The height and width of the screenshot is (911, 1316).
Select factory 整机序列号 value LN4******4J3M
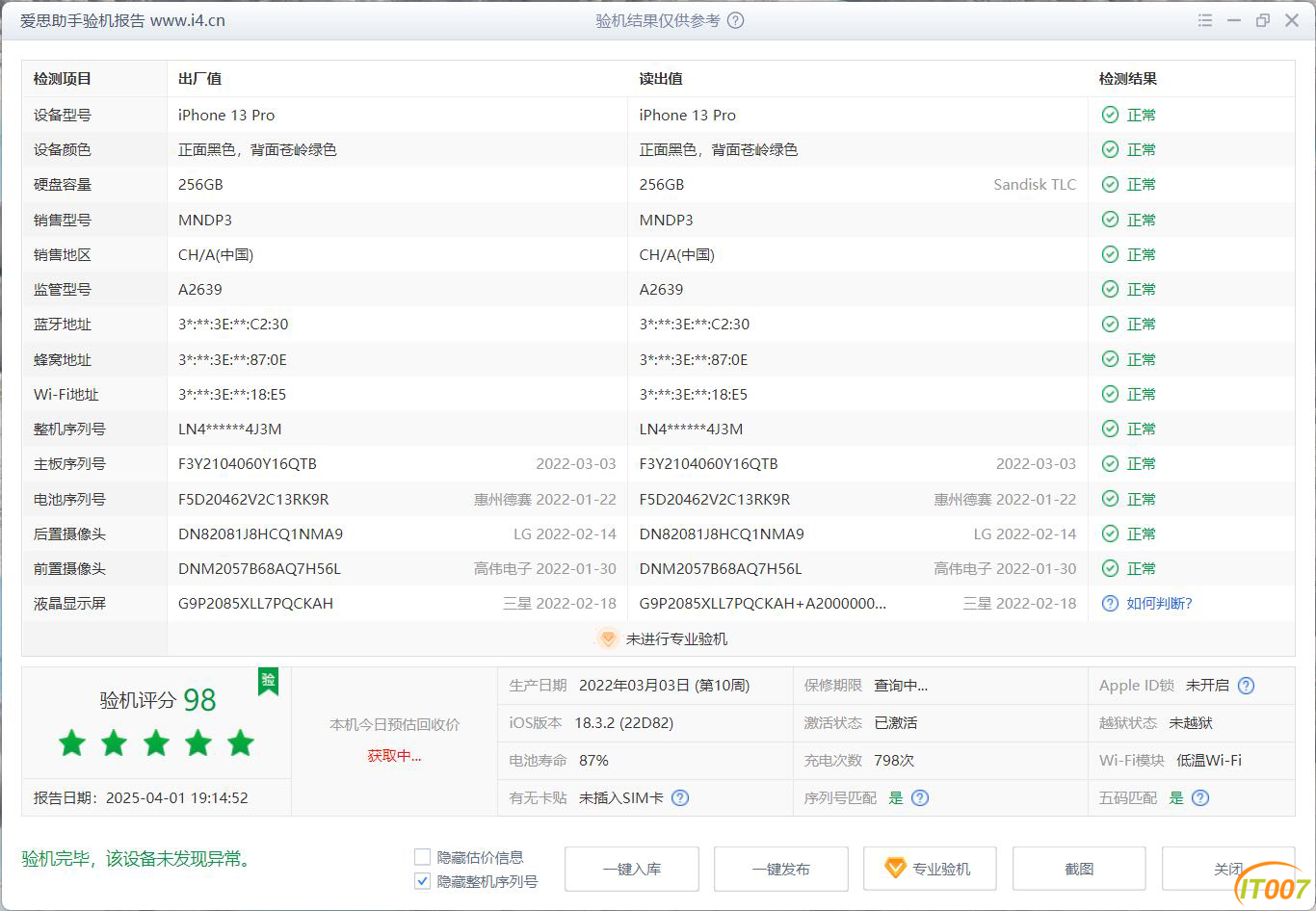coord(230,429)
